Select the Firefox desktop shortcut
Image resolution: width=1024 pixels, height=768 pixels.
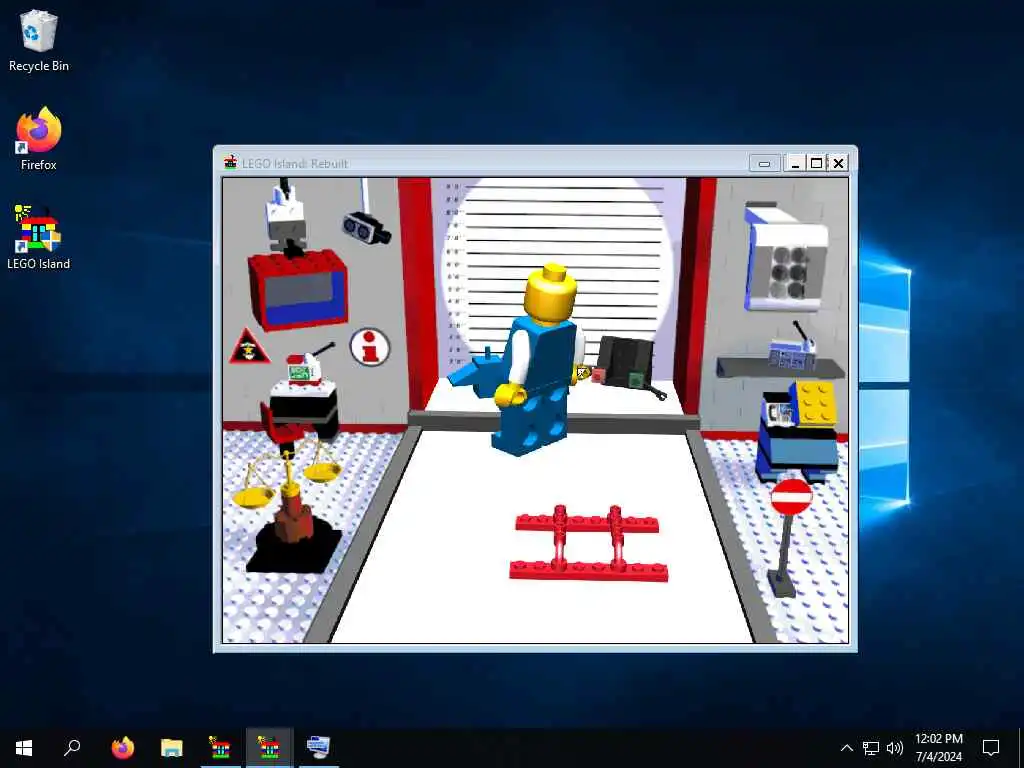pos(39,139)
